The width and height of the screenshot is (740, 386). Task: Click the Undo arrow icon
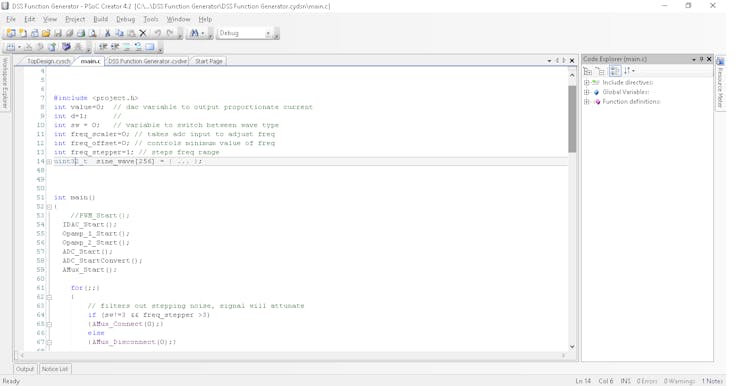(158, 33)
